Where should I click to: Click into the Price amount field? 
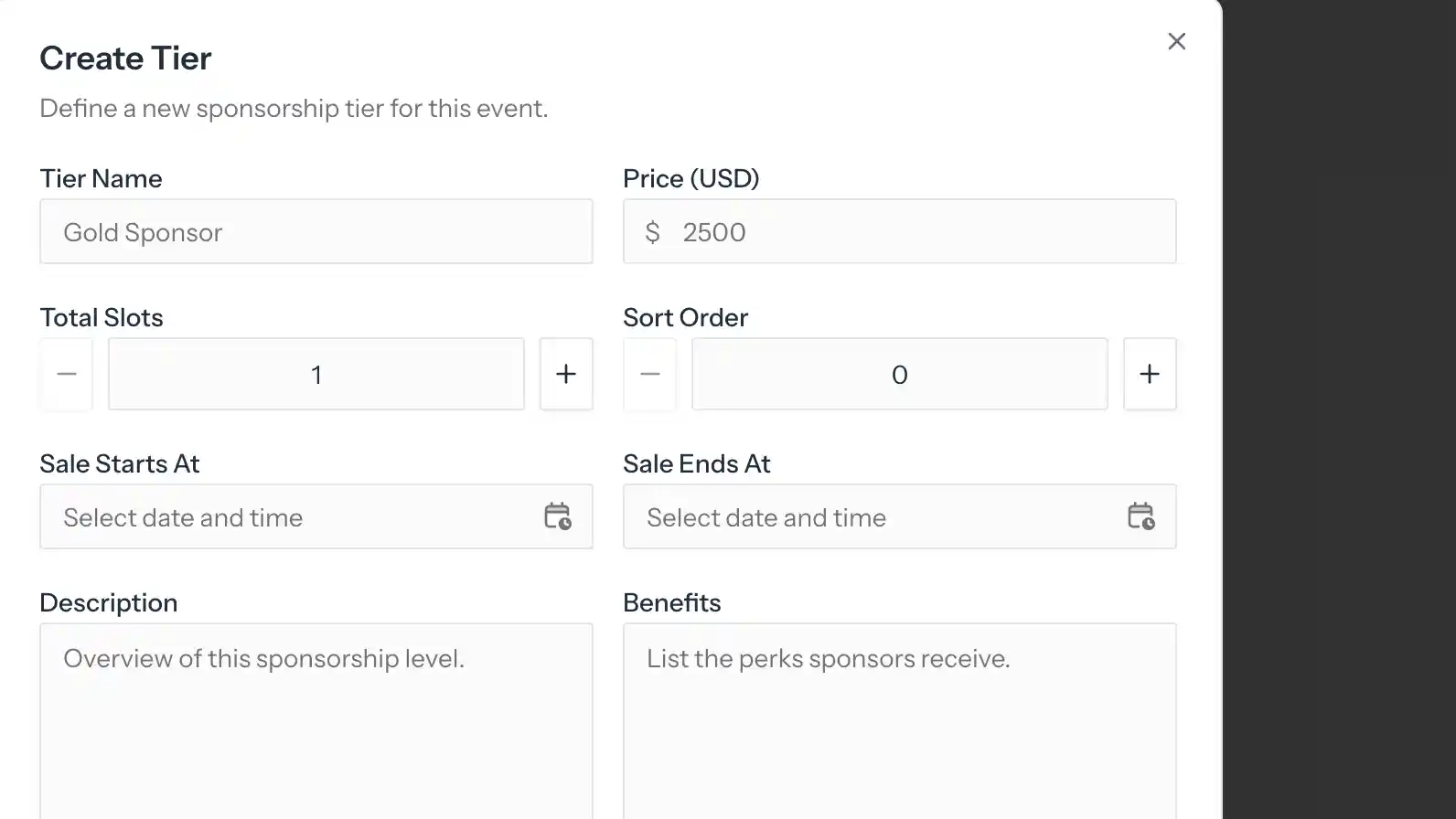[915, 232]
